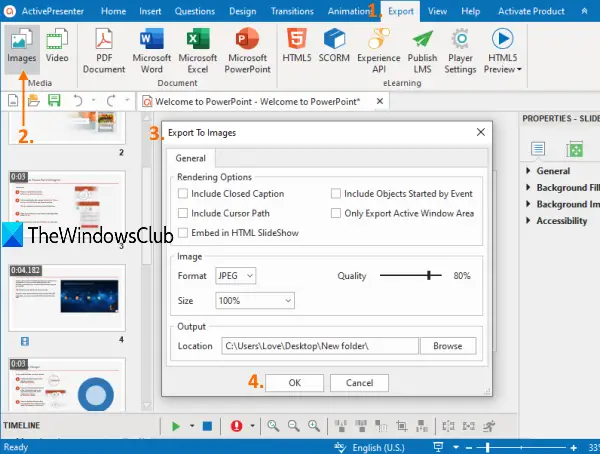Click the undo arrow
This screenshot has height=454, width=600.
[78, 101]
